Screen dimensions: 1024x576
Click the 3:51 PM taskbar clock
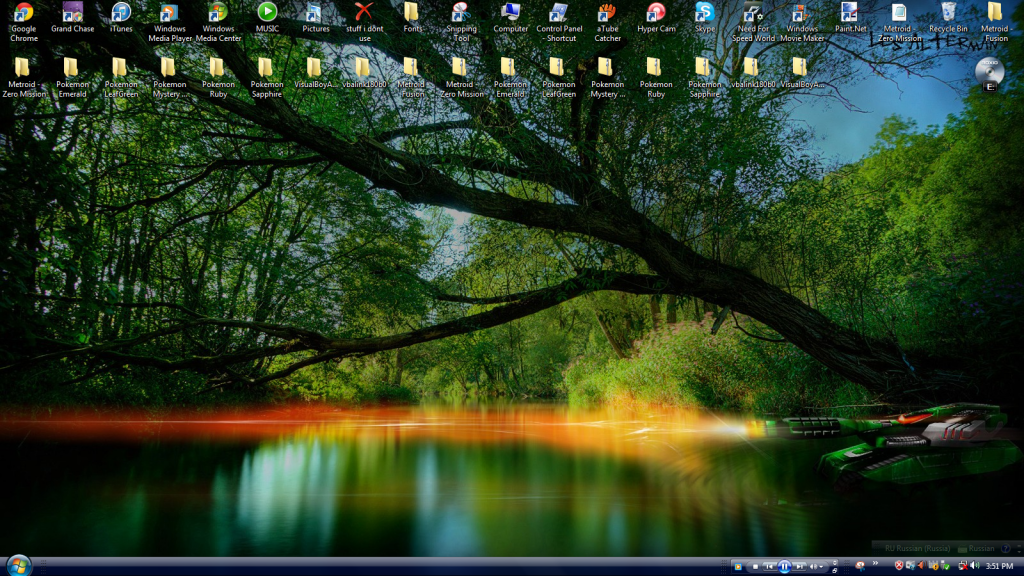click(999, 567)
